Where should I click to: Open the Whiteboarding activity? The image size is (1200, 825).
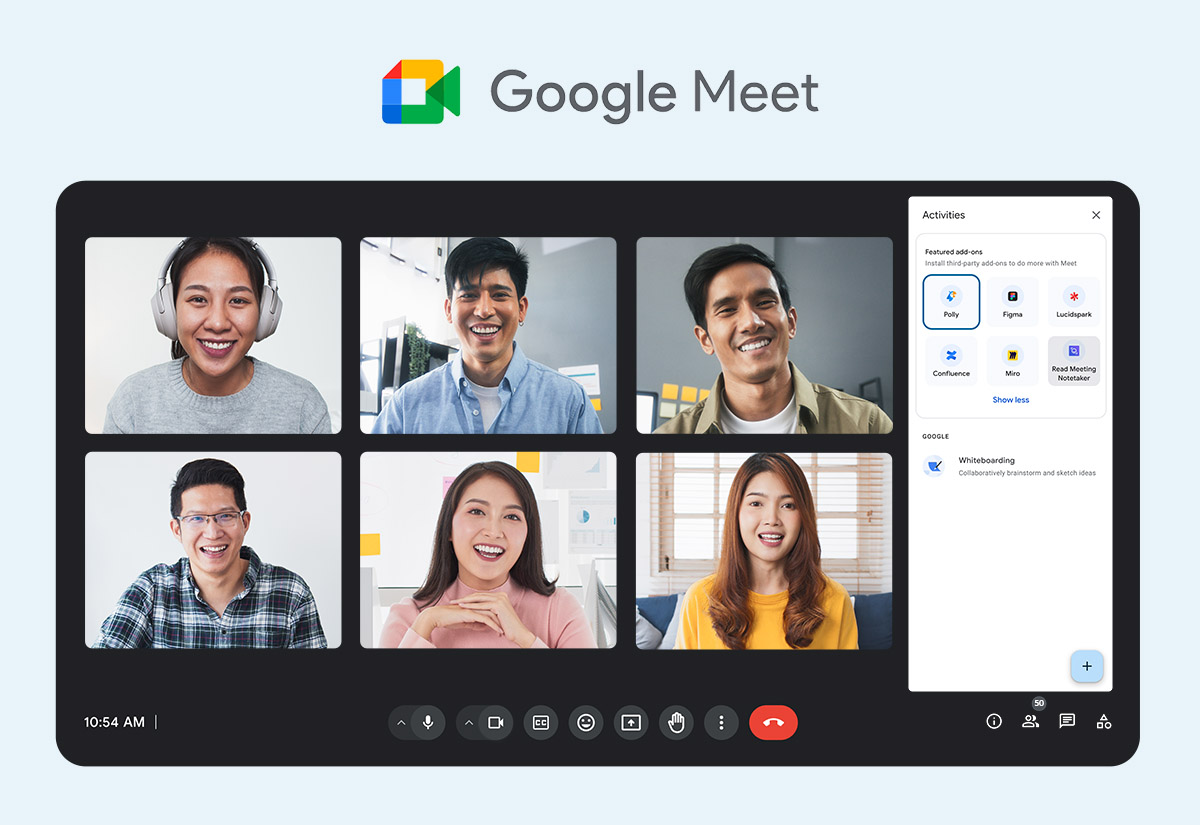tap(985, 464)
